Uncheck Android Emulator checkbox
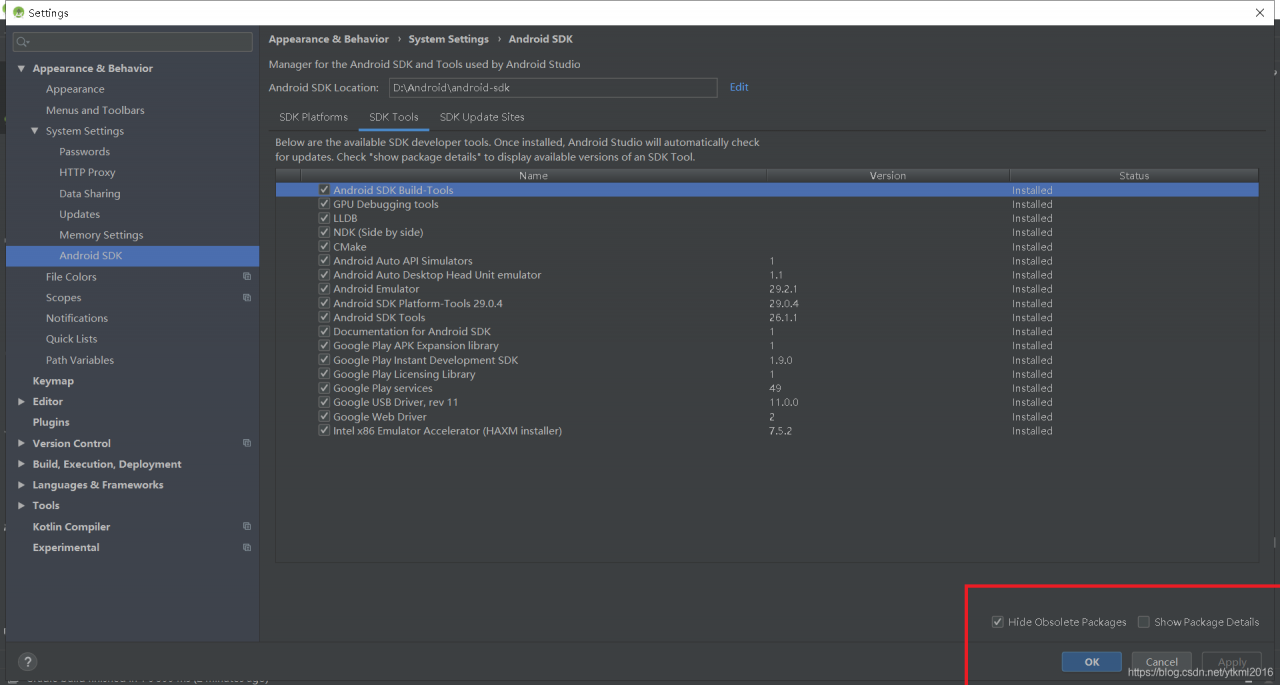 324,289
